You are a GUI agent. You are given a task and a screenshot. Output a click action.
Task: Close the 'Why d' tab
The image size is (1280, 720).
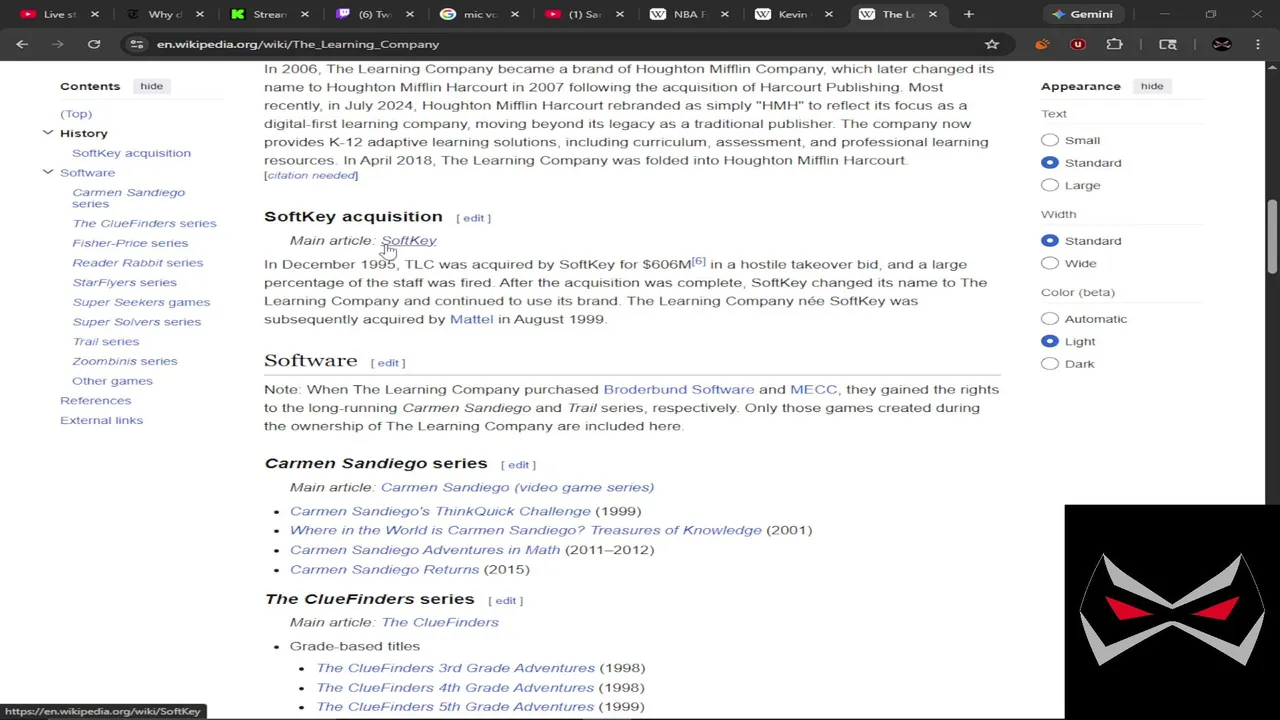click(199, 14)
